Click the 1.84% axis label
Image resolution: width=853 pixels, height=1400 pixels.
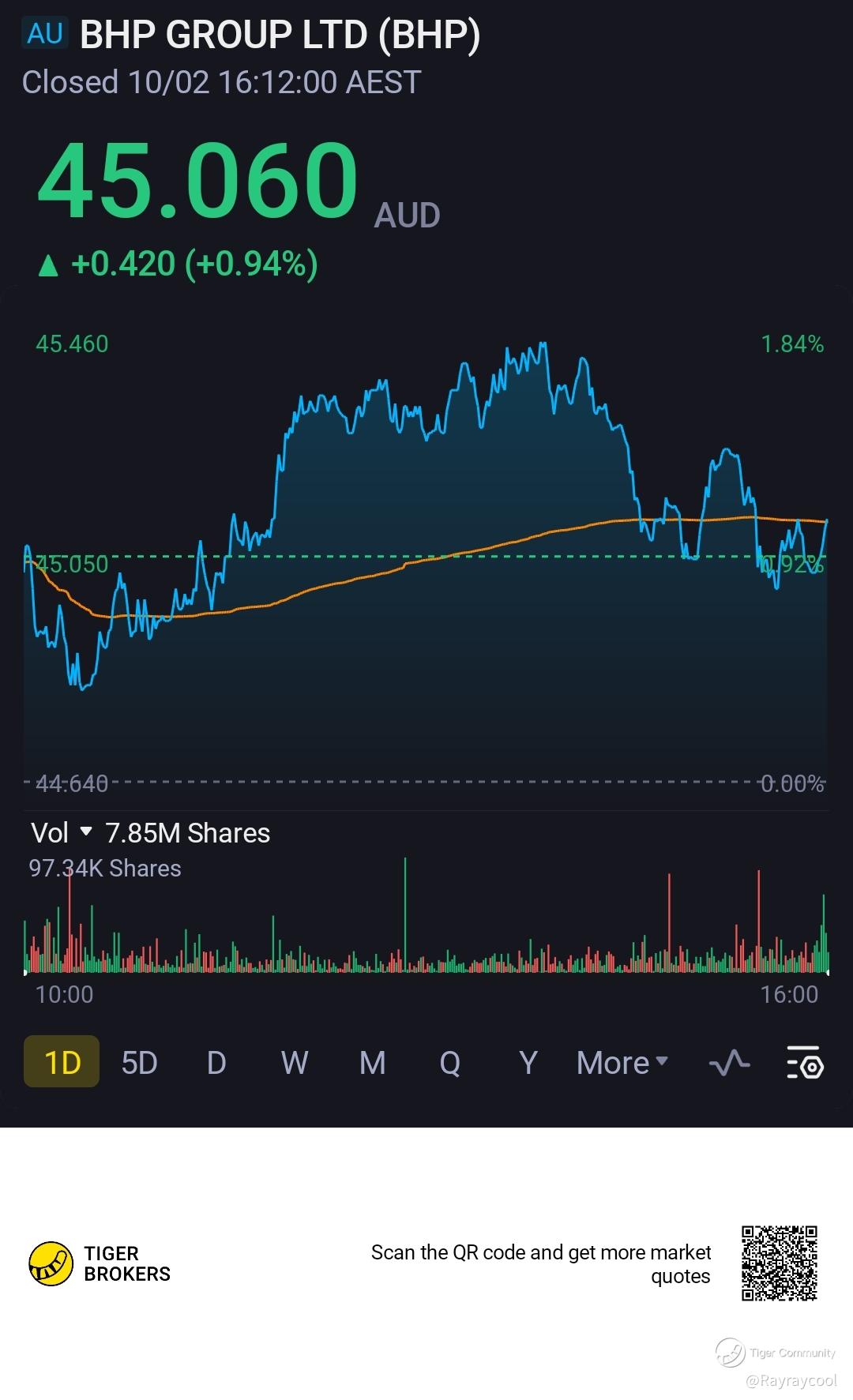tap(792, 343)
